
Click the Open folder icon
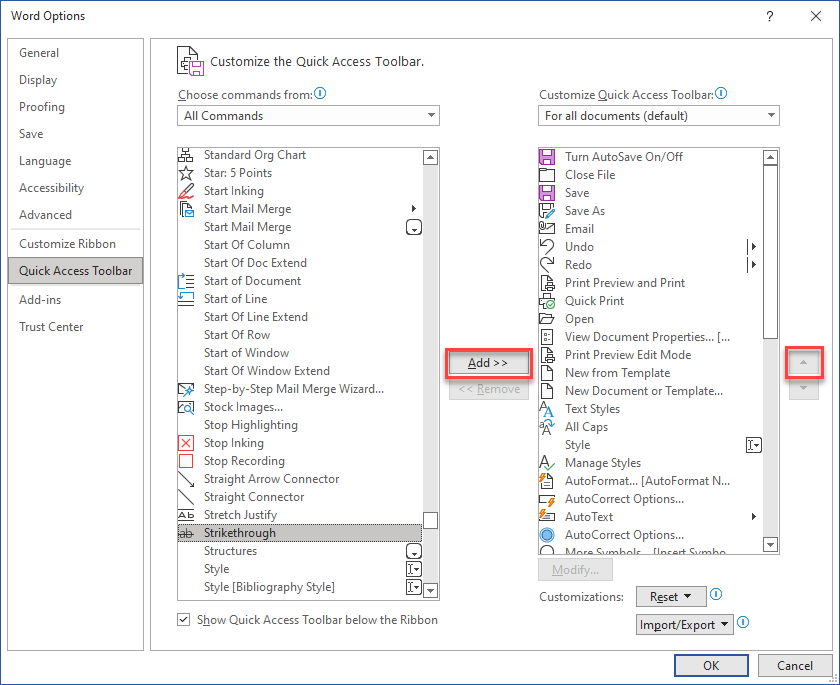(547, 319)
